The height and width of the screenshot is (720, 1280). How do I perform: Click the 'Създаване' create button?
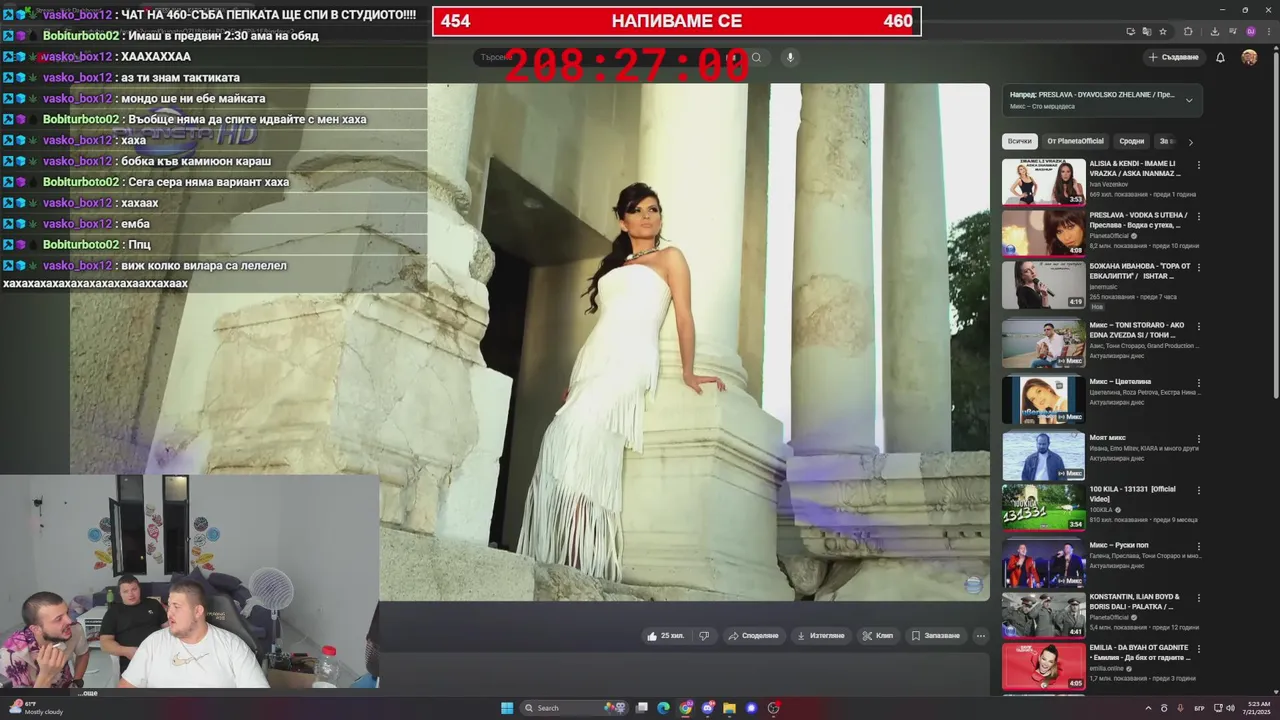tap(1173, 57)
